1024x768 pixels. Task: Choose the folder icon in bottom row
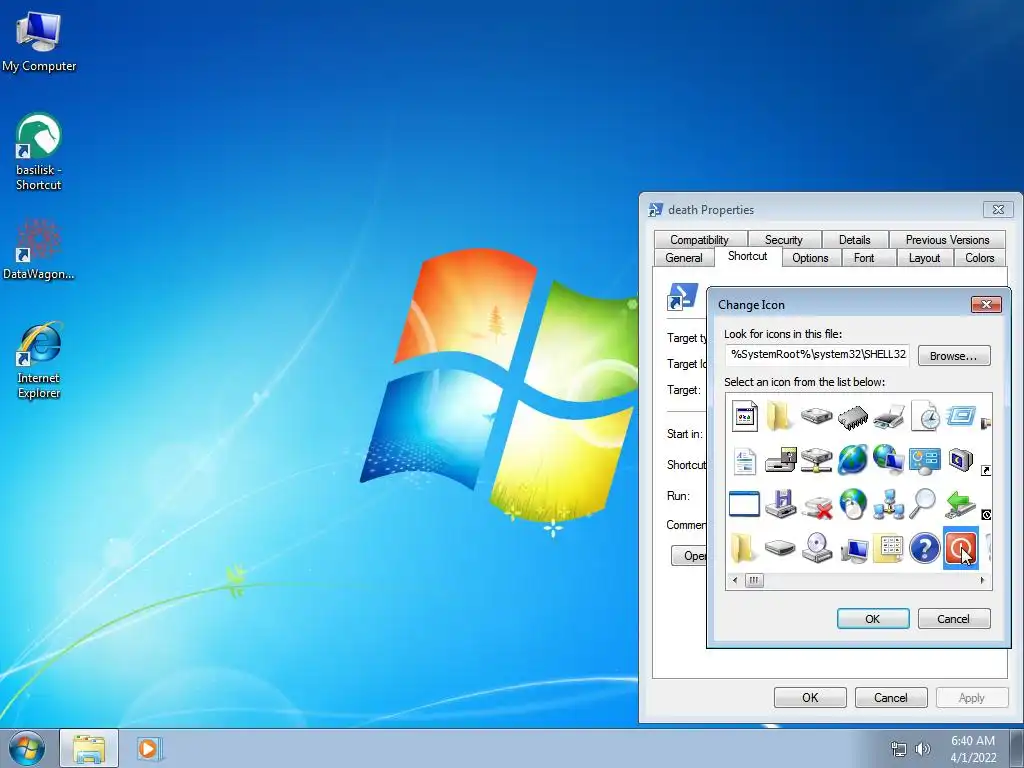[x=743, y=548]
